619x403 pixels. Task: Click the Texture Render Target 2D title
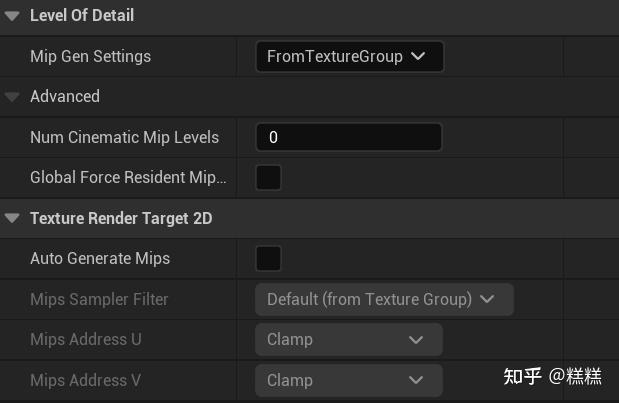coord(121,218)
